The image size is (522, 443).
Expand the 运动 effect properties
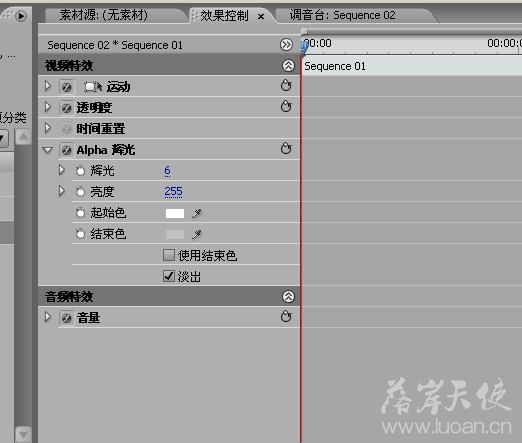coord(48,86)
